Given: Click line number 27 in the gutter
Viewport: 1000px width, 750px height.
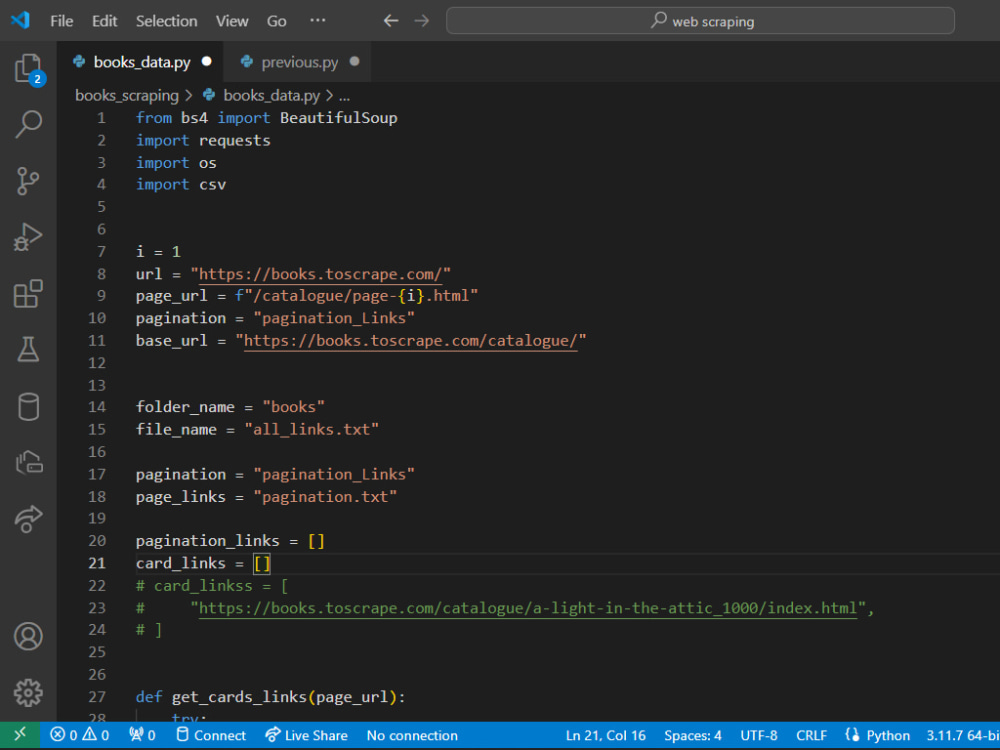Looking at the screenshot, I should [97, 696].
